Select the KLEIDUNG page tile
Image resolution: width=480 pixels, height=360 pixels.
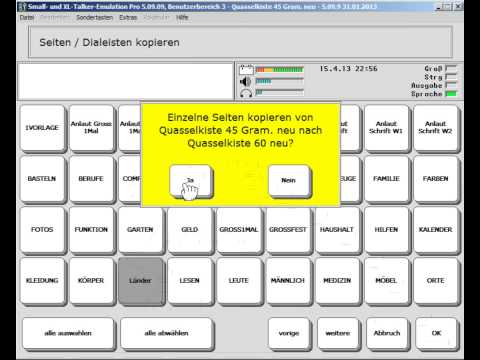click(x=42, y=281)
